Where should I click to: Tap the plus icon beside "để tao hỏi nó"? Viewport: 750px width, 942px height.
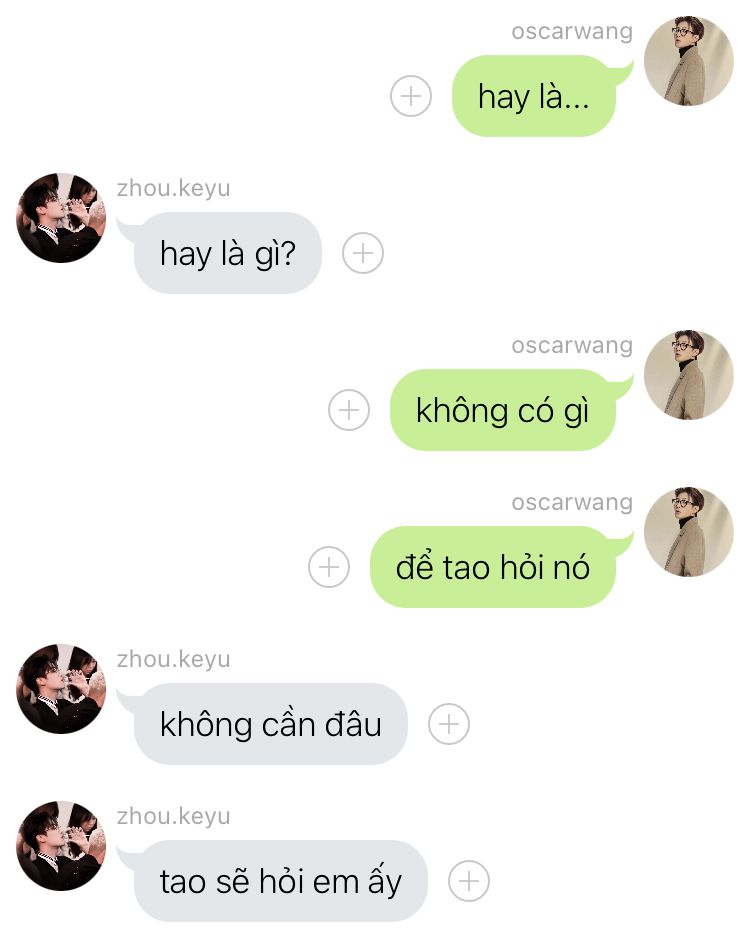click(329, 567)
